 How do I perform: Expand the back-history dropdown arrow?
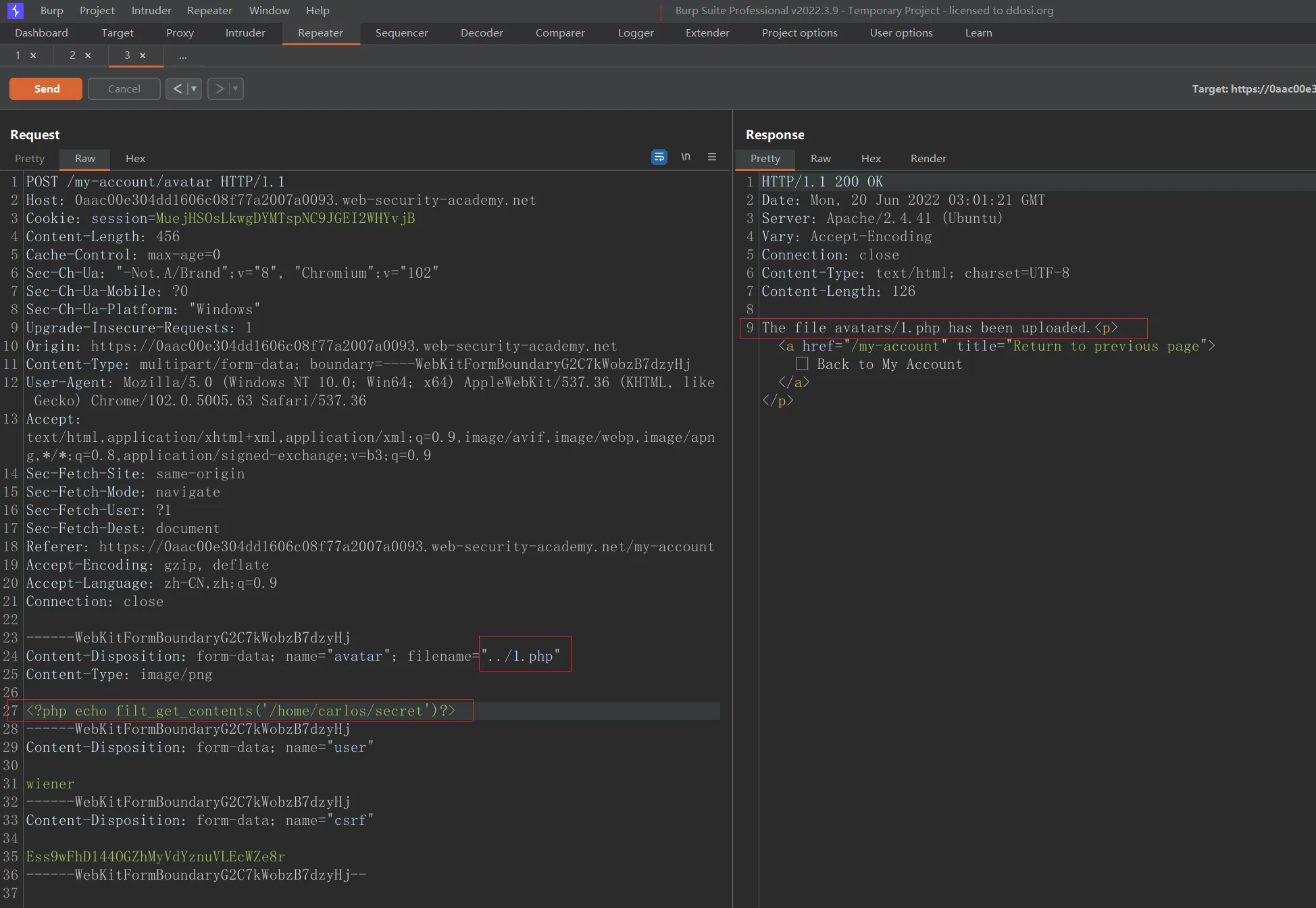[x=194, y=89]
